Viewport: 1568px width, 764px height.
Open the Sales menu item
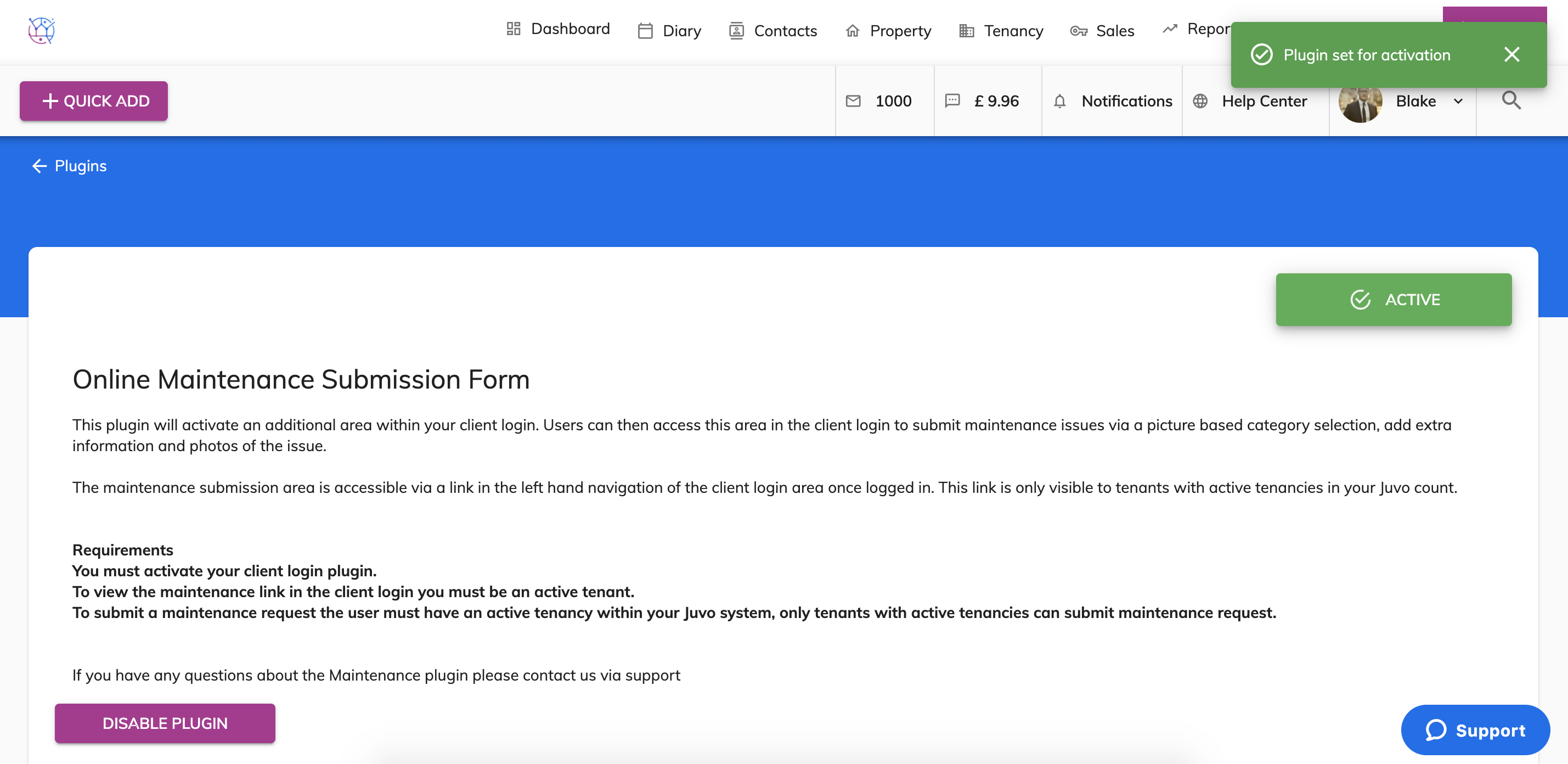pyautogui.click(x=1102, y=31)
